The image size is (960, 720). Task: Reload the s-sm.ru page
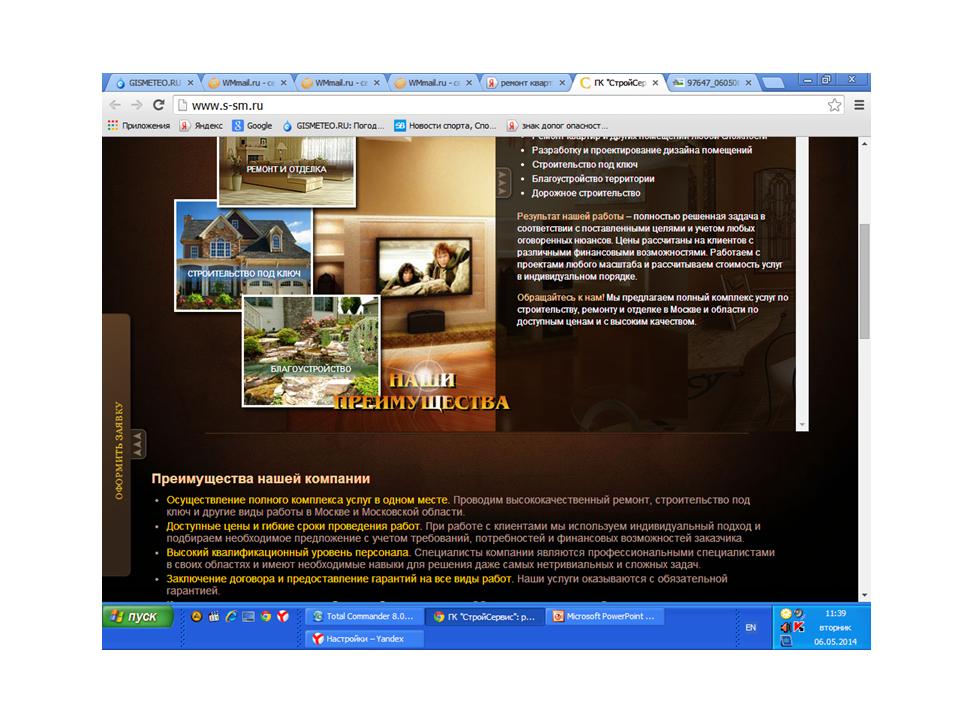(159, 105)
